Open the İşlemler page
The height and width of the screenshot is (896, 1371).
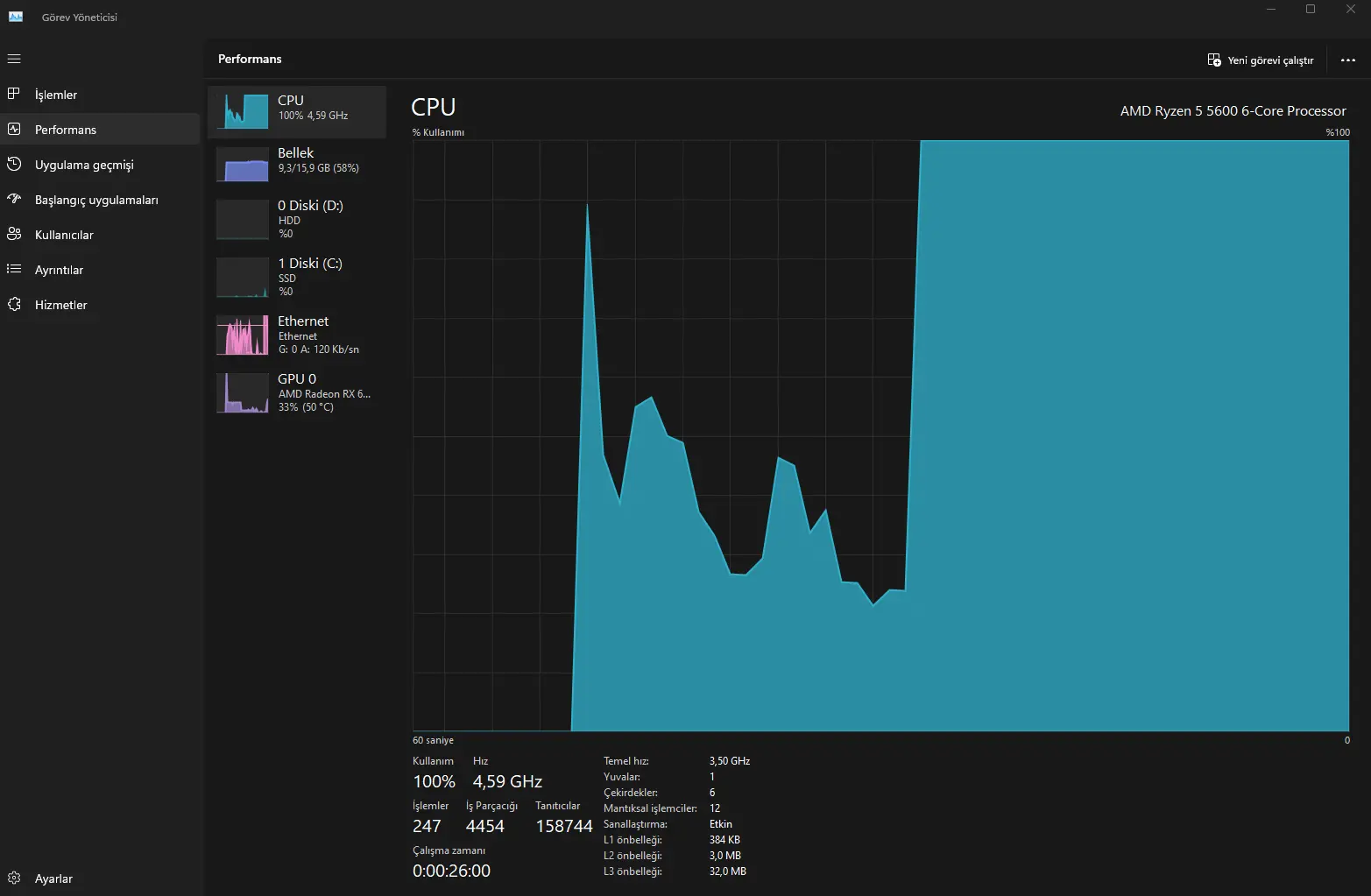101,94
